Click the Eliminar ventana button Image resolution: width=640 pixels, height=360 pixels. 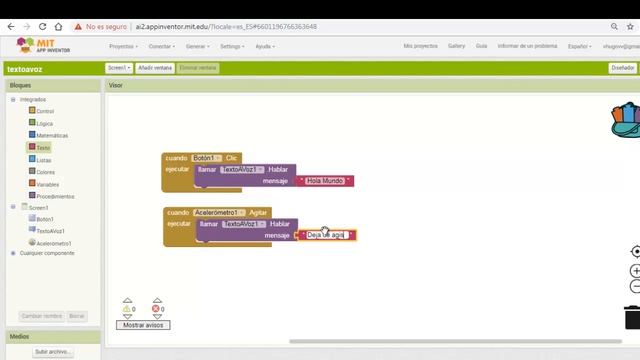[x=198, y=68]
